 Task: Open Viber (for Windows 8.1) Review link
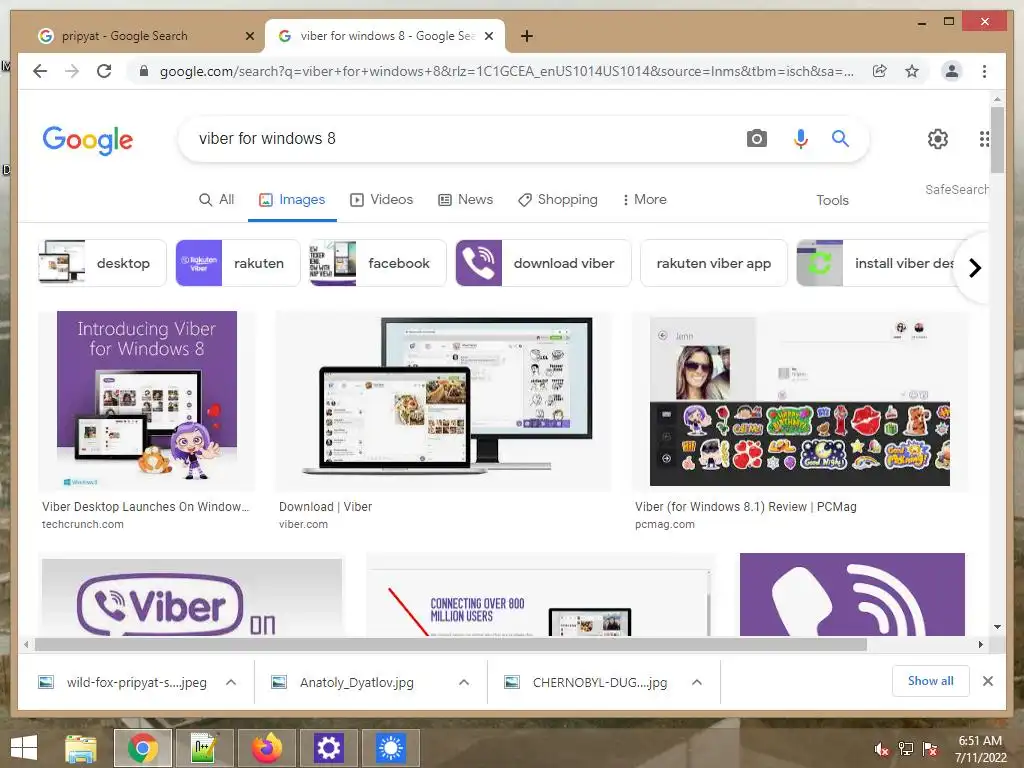pos(746,507)
